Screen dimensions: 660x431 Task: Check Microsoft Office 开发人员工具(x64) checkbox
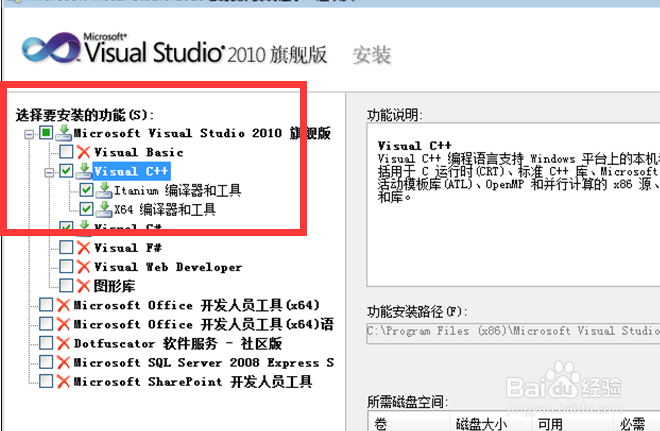46,304
